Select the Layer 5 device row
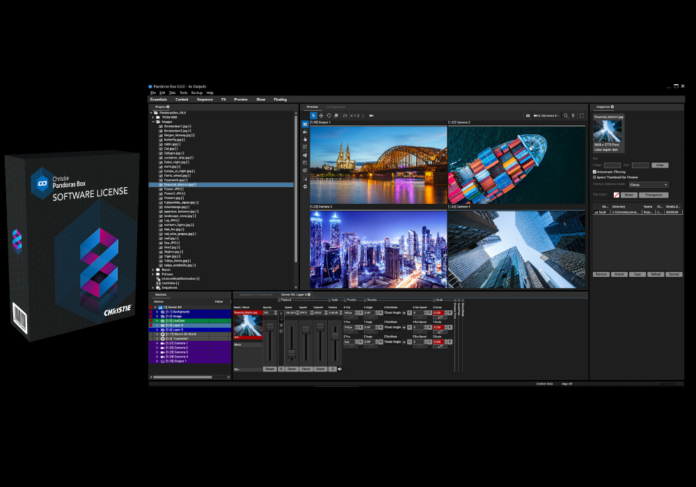696x487 pixels. click(190, 330)
